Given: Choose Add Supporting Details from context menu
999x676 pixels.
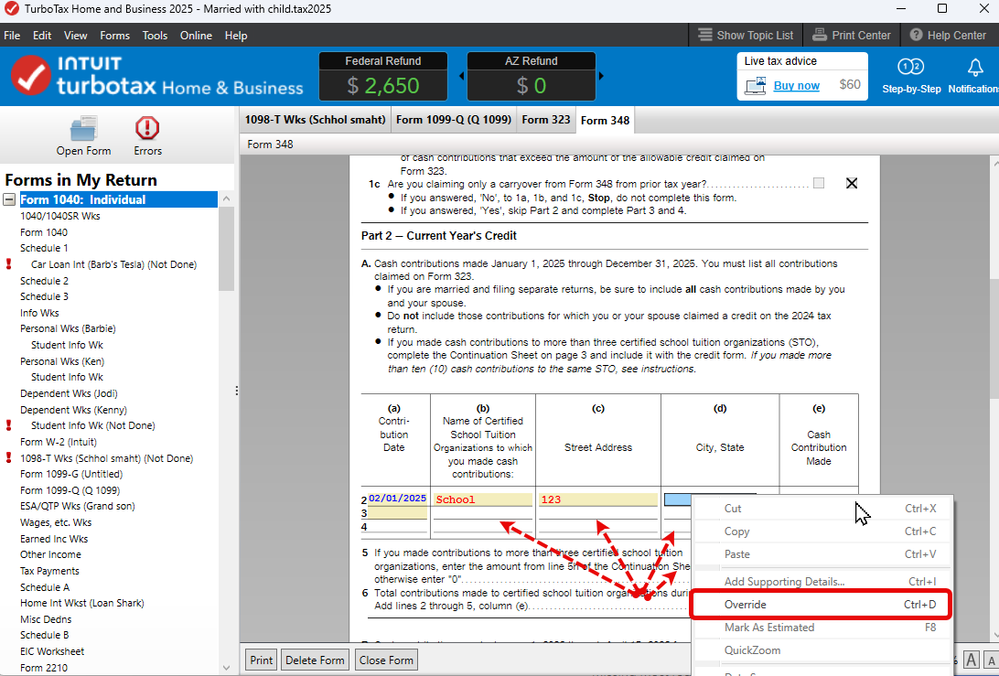Looking at the screenshot, I should pos(823,582).
